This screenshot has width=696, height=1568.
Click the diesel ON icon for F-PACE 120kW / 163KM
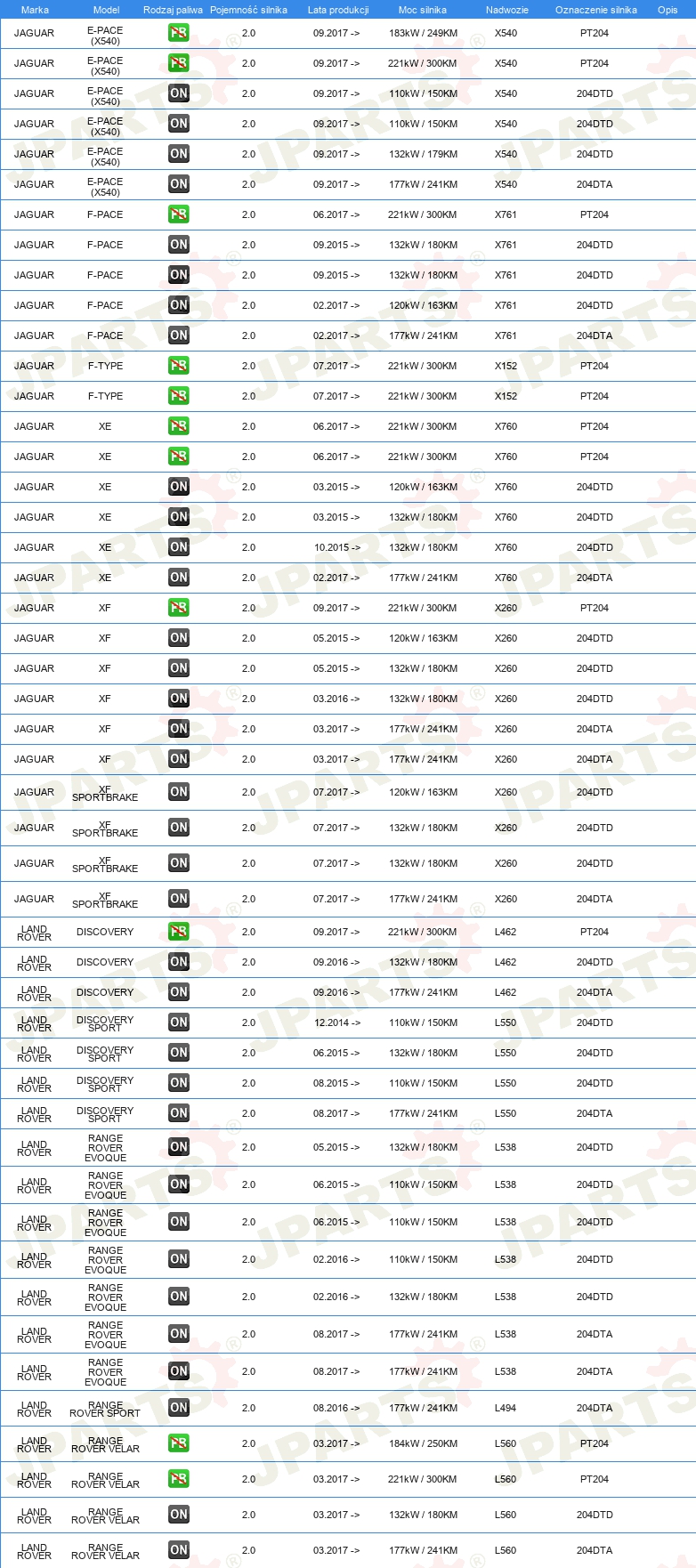click(x=179, y=305)
